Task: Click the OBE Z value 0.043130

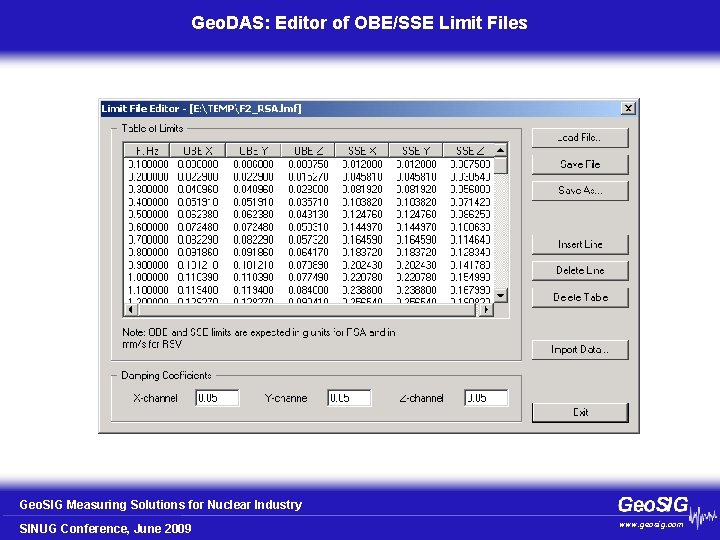Action: pos(308,214)
